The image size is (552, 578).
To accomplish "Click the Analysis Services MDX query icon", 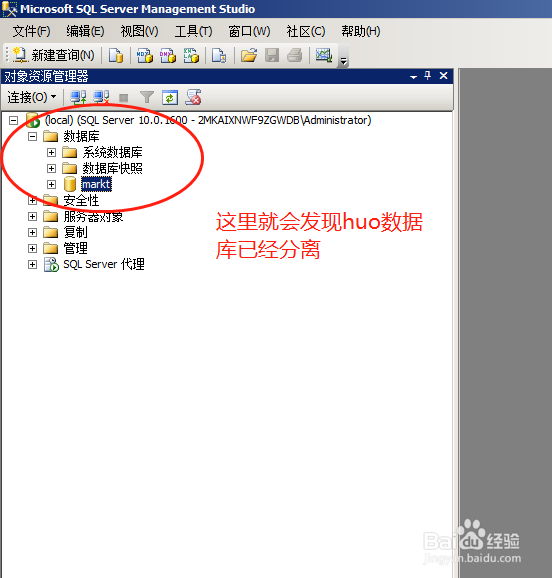I will point(145,55).
